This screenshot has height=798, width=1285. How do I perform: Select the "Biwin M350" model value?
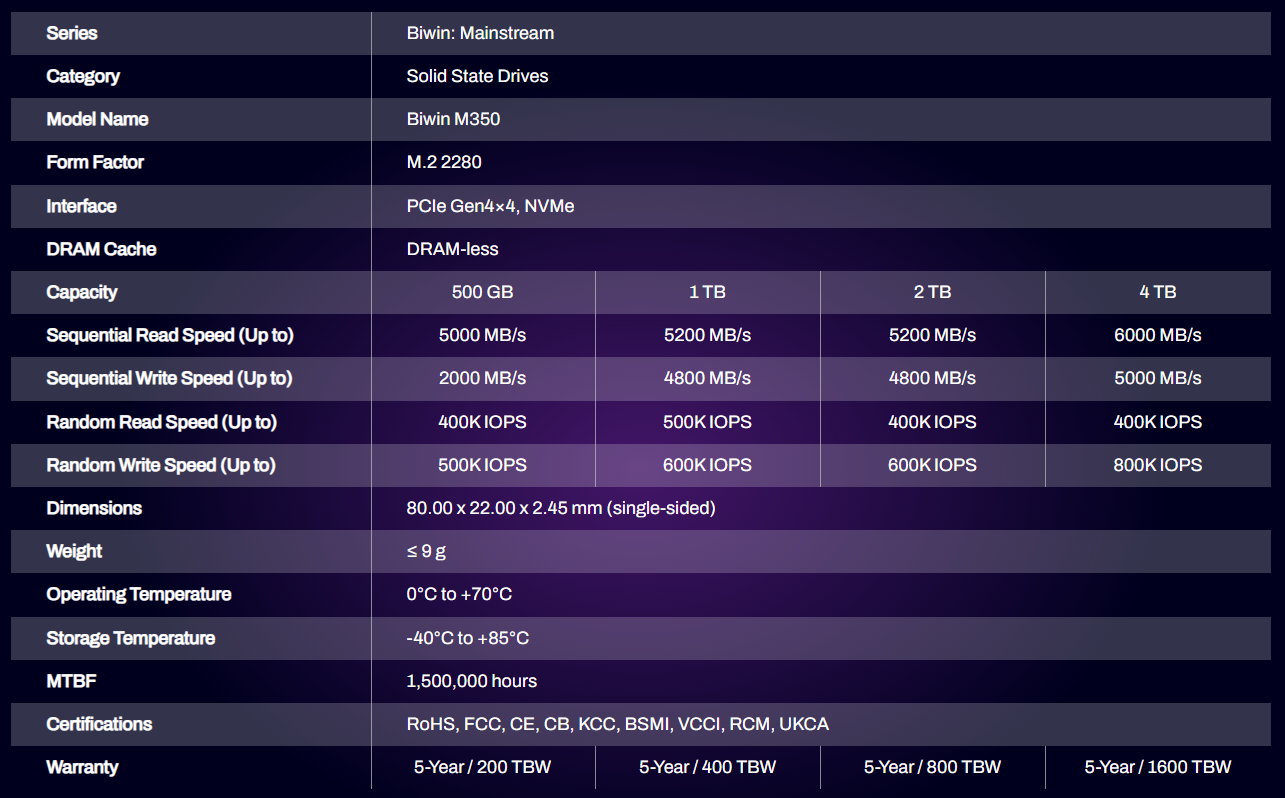pyautogui.click(x=453, y=119)
